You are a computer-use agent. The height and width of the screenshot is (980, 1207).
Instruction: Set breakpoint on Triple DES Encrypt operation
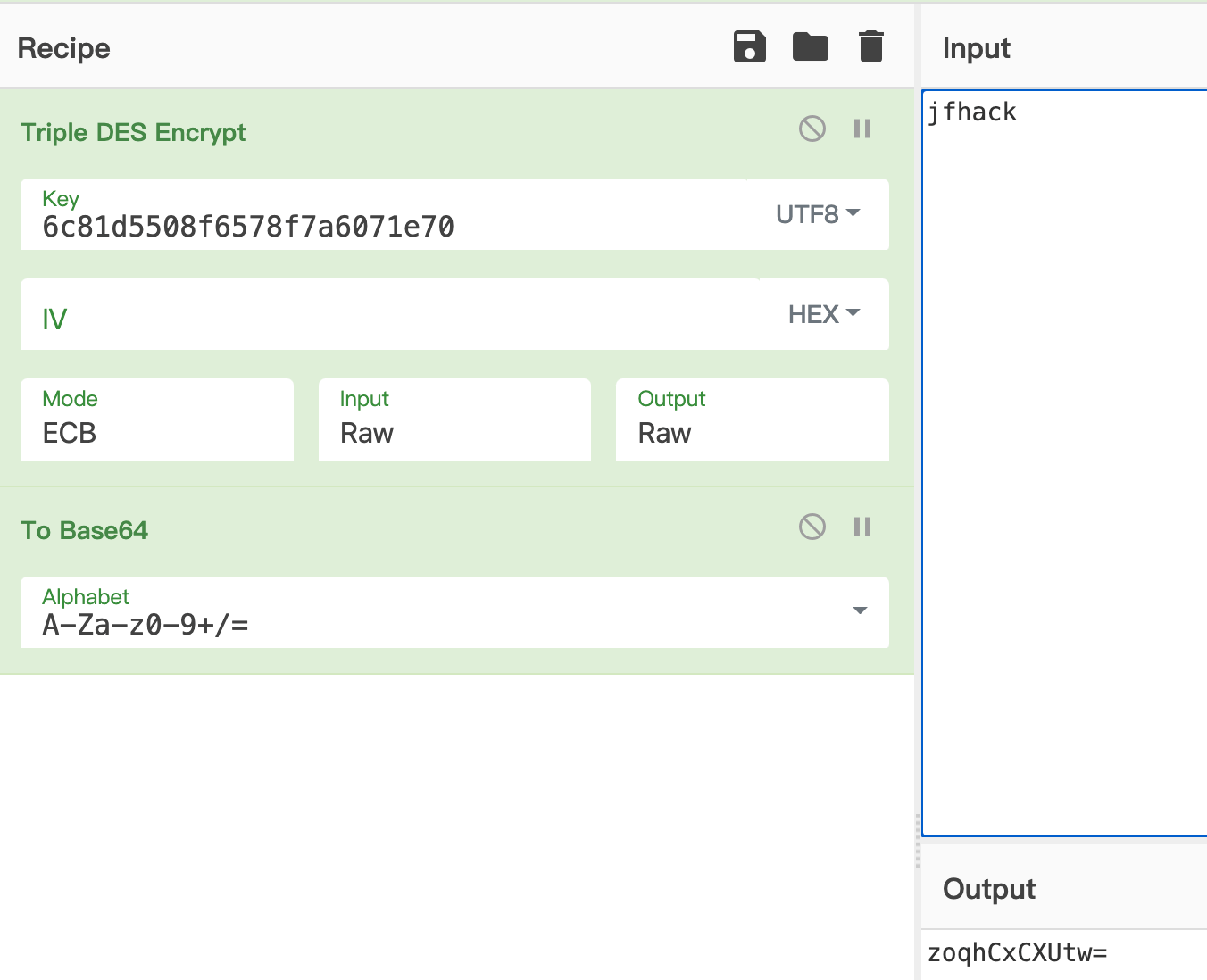point(862,129)
